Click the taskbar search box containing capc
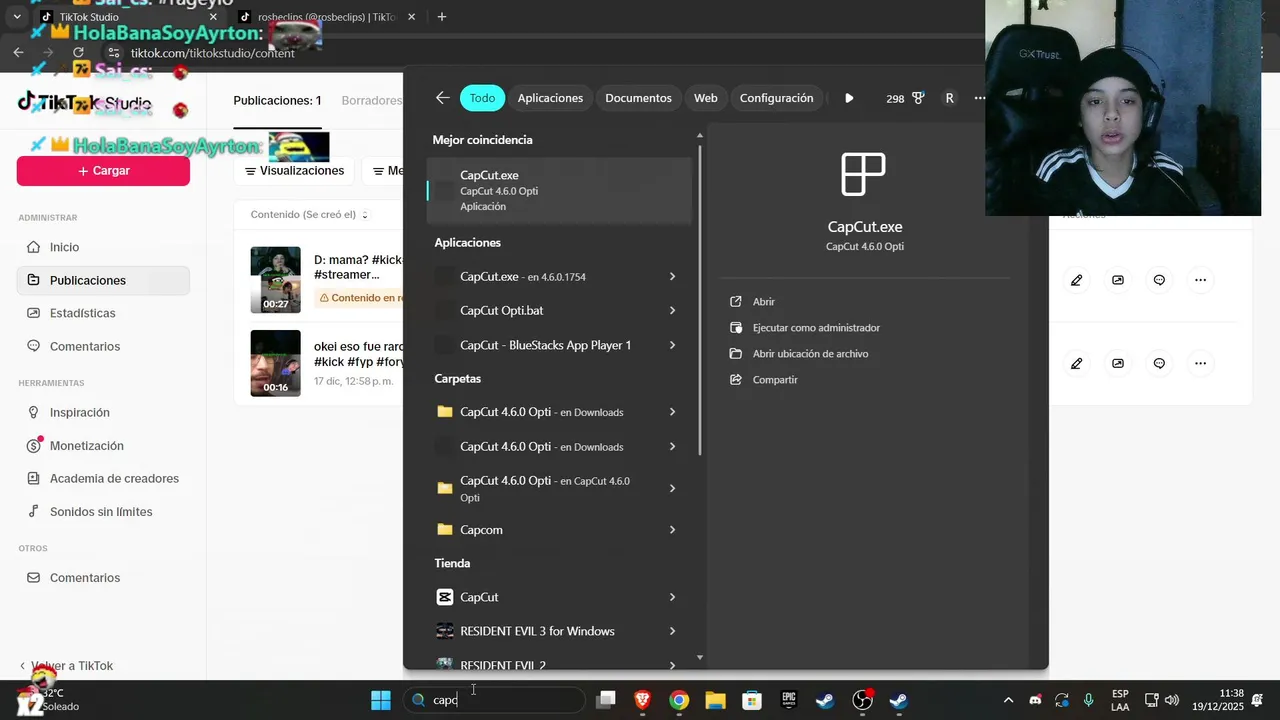Viewport: 1280px width, 720px height. pyautogui.click(x=495, y=700)
